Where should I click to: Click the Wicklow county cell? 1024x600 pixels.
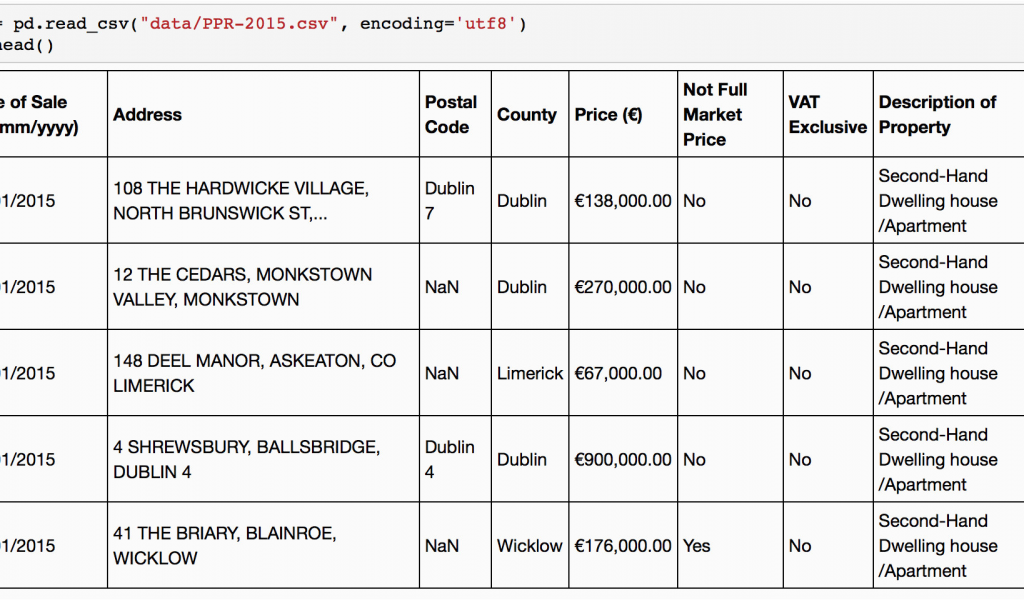[530, 545]
